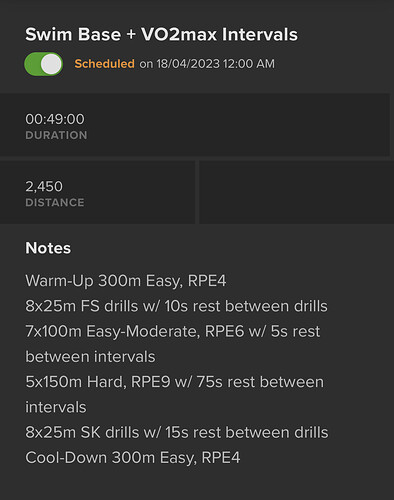Click the 2,450 distance value
The height and width of the screenshot is (500, 394).
(44, 187)
